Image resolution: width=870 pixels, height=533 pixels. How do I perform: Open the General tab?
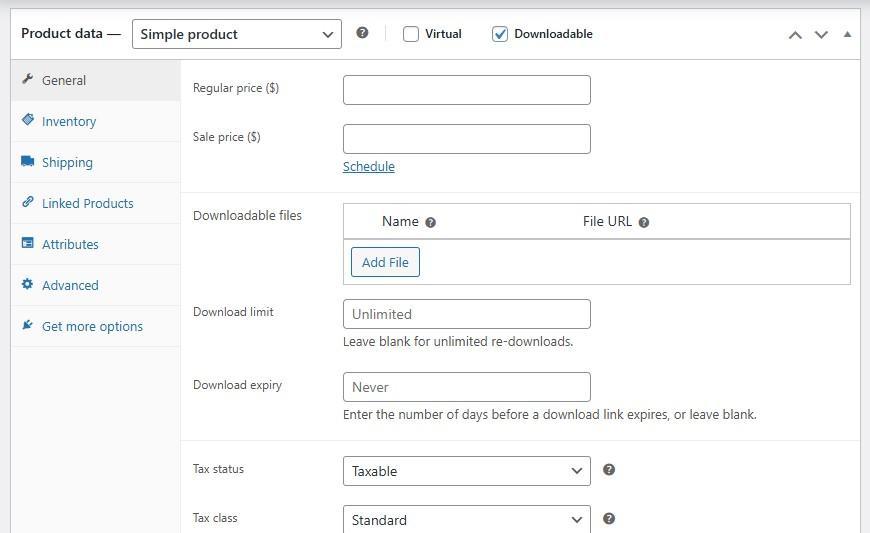(x=95, y=80)
